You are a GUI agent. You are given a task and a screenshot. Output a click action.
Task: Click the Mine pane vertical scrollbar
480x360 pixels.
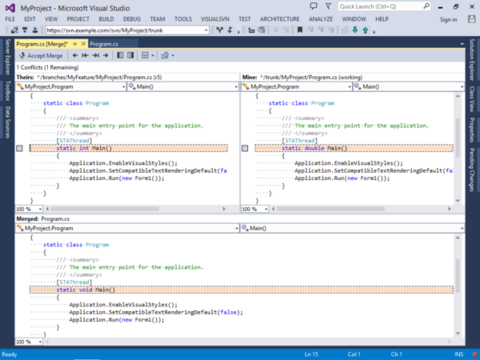[x=458, y=148]
